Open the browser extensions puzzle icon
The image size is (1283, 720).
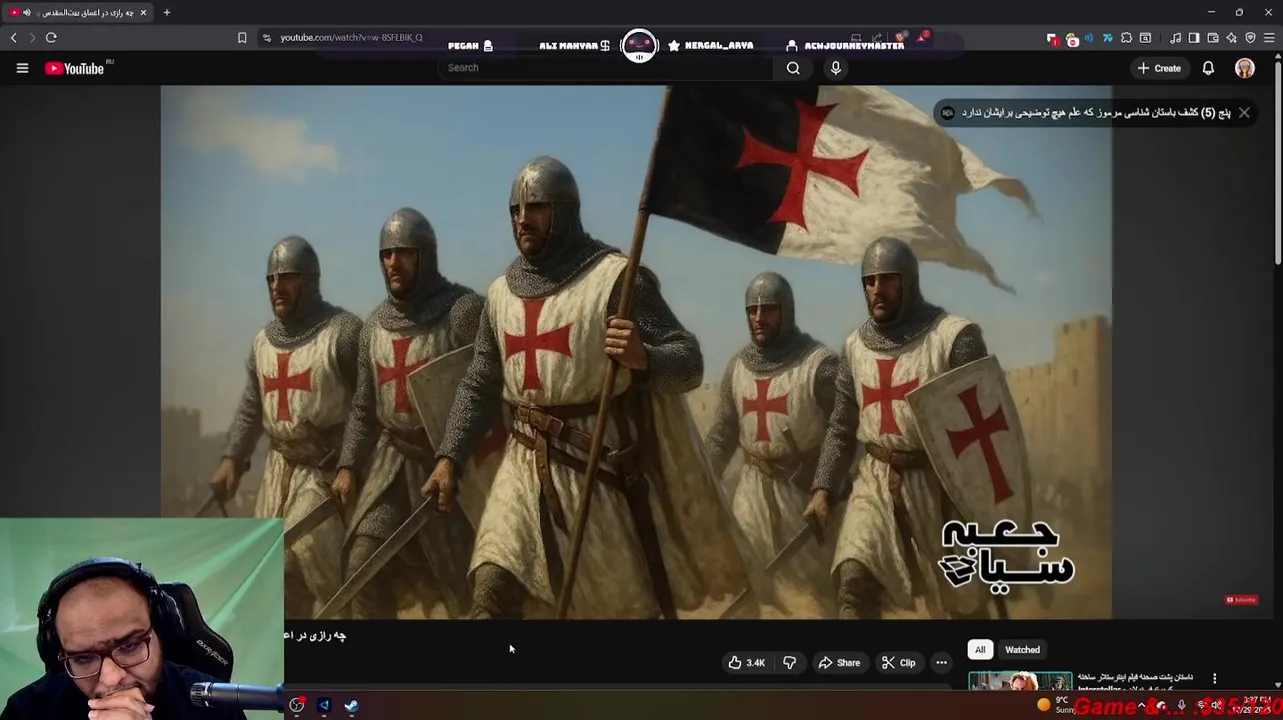(x=1126, y=38)
